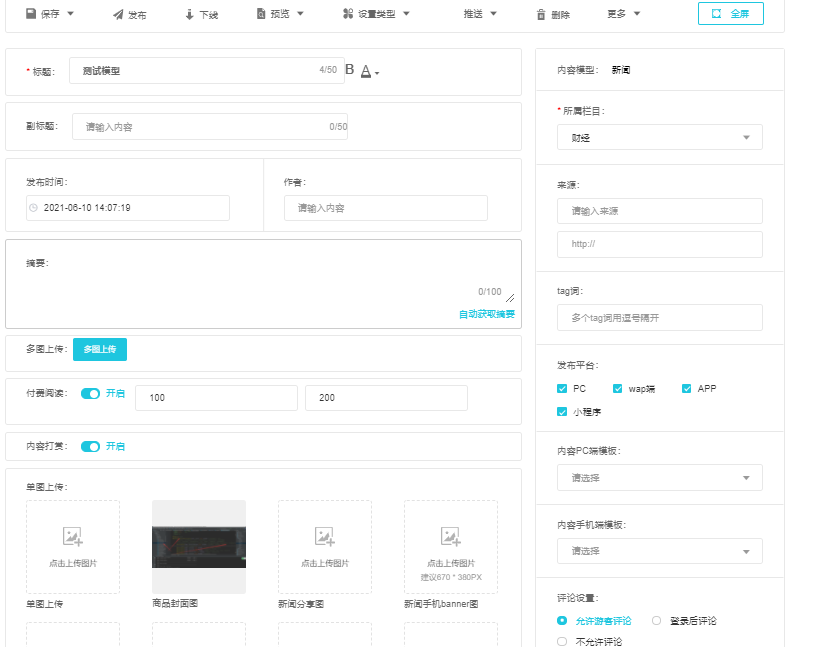Turn off the paid reading switch
The width and height of the screenshot is (822, 647).
point(91,394)
